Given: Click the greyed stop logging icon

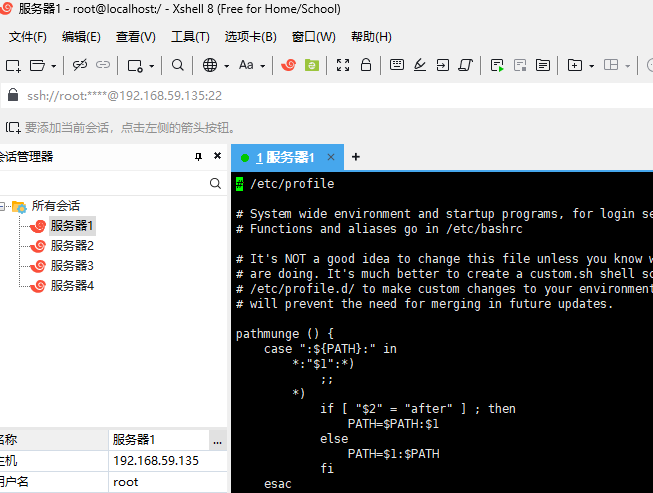Looking at the screenshot, I should coord(520,65).
